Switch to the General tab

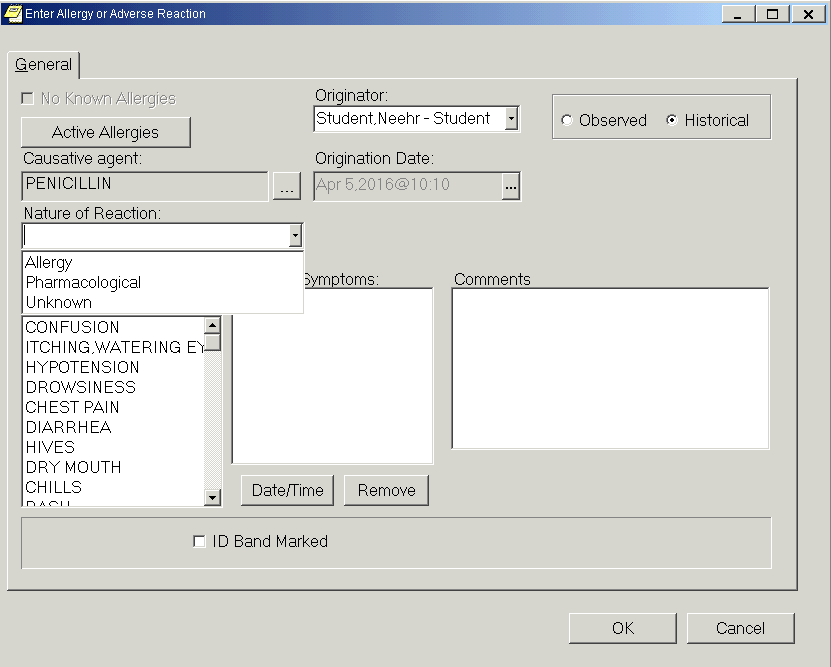point(43,64)
